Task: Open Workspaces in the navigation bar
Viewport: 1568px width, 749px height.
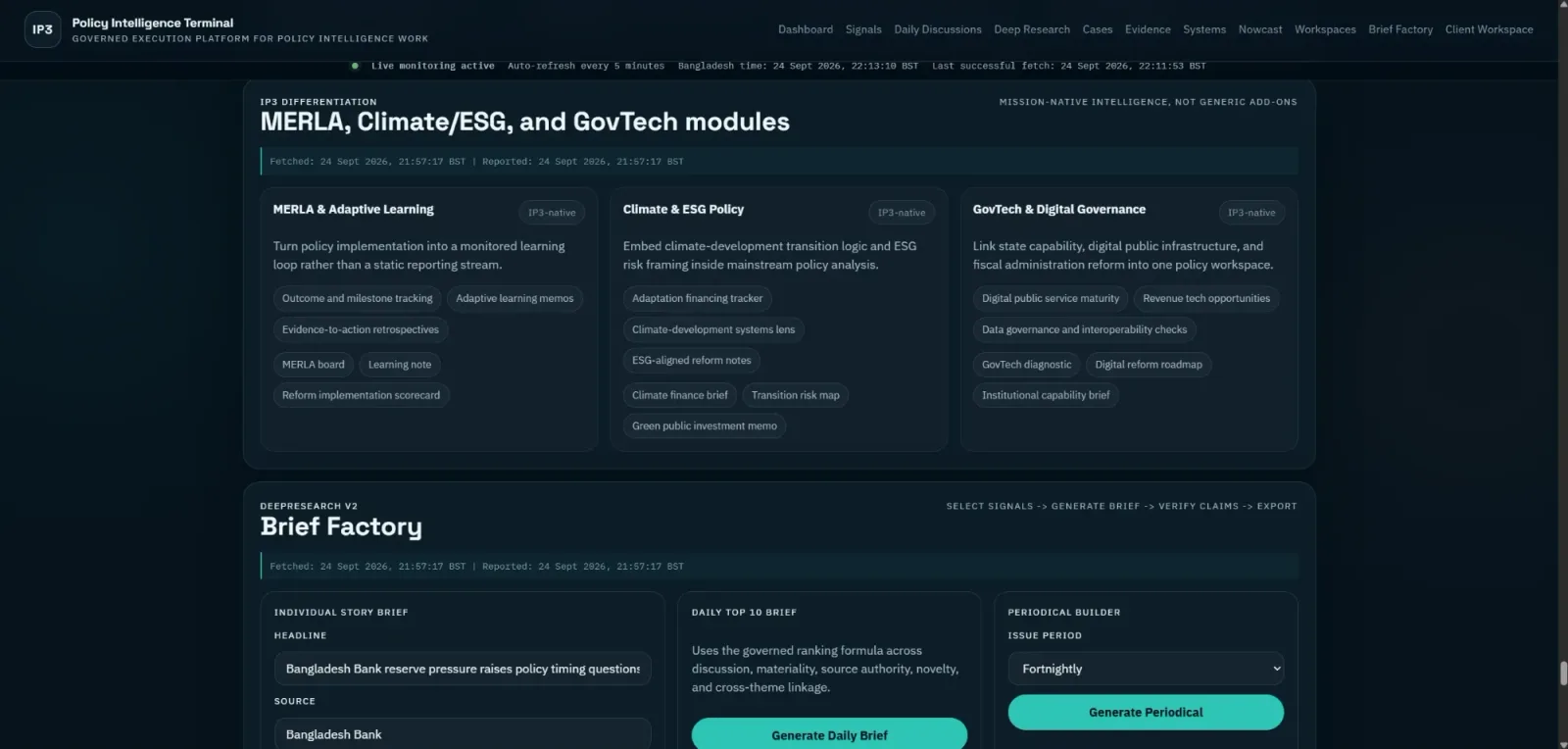Action: [x=1325, y=29]
